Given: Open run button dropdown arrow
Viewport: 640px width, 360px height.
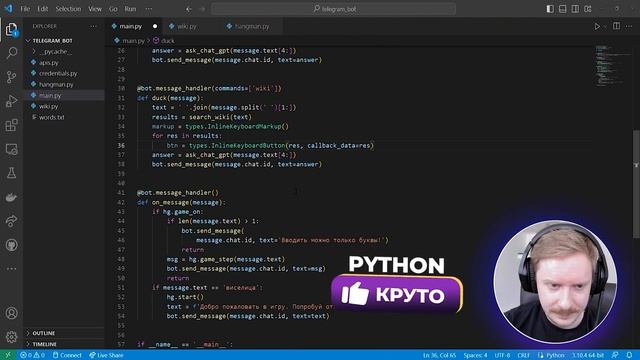Looking at the screenshot, I should (605, 26).
